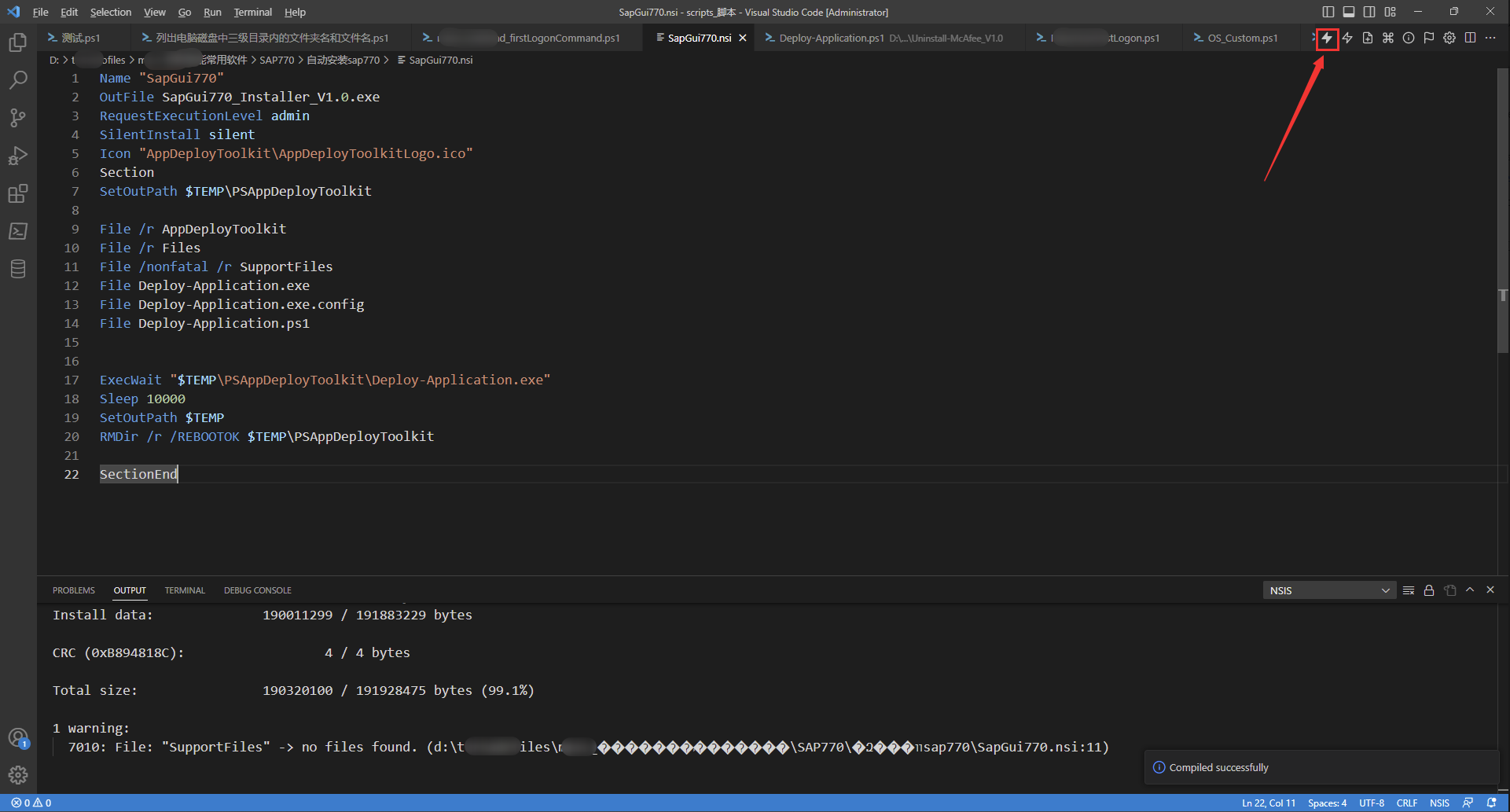The image size is (1510, 812).
Task: Open the notifications bell in status bar
Action: [x=1491, y=803]
